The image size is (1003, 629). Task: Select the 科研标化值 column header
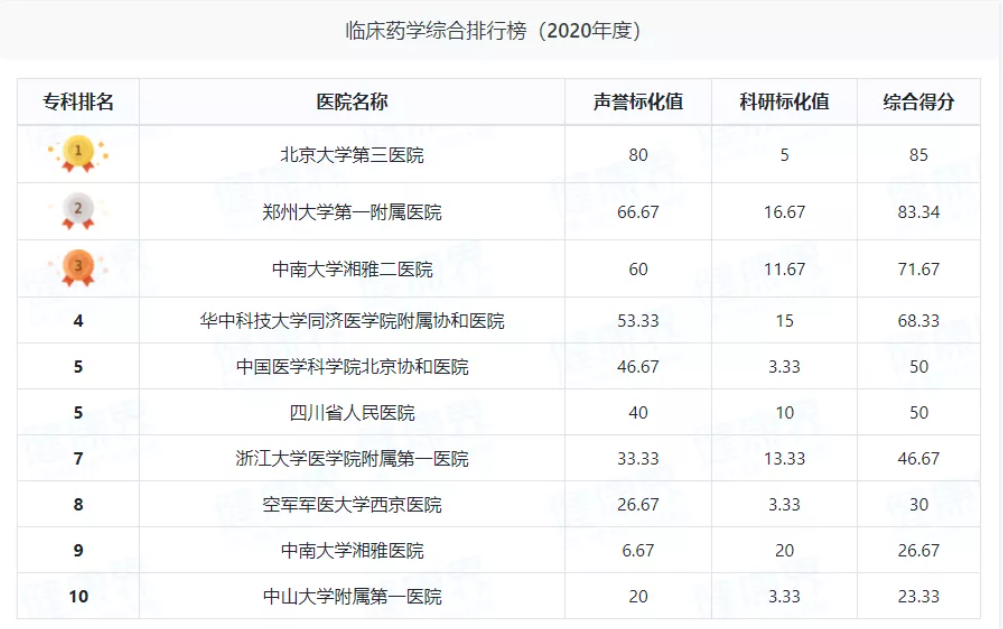[784, 102]
